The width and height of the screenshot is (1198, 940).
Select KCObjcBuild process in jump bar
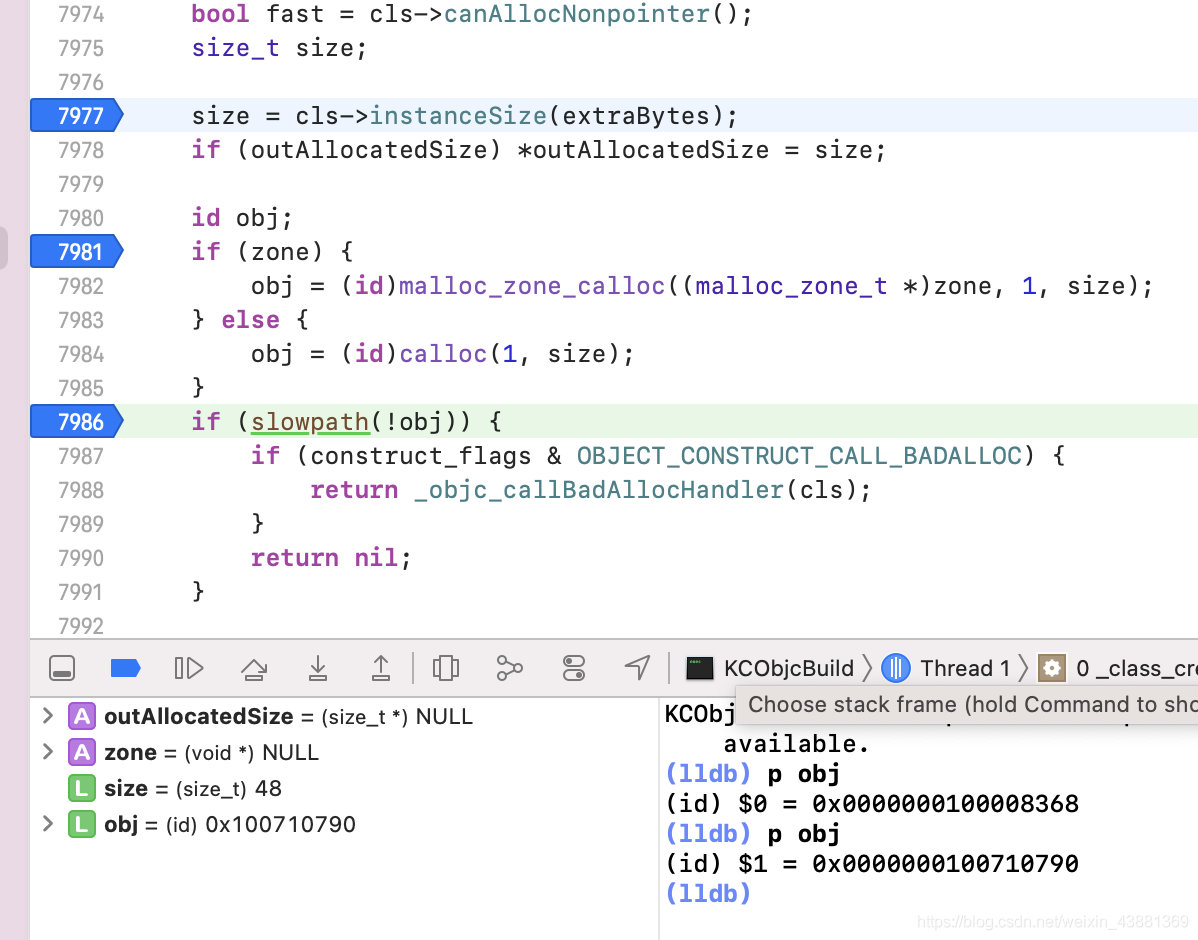(x=788, y=668)
